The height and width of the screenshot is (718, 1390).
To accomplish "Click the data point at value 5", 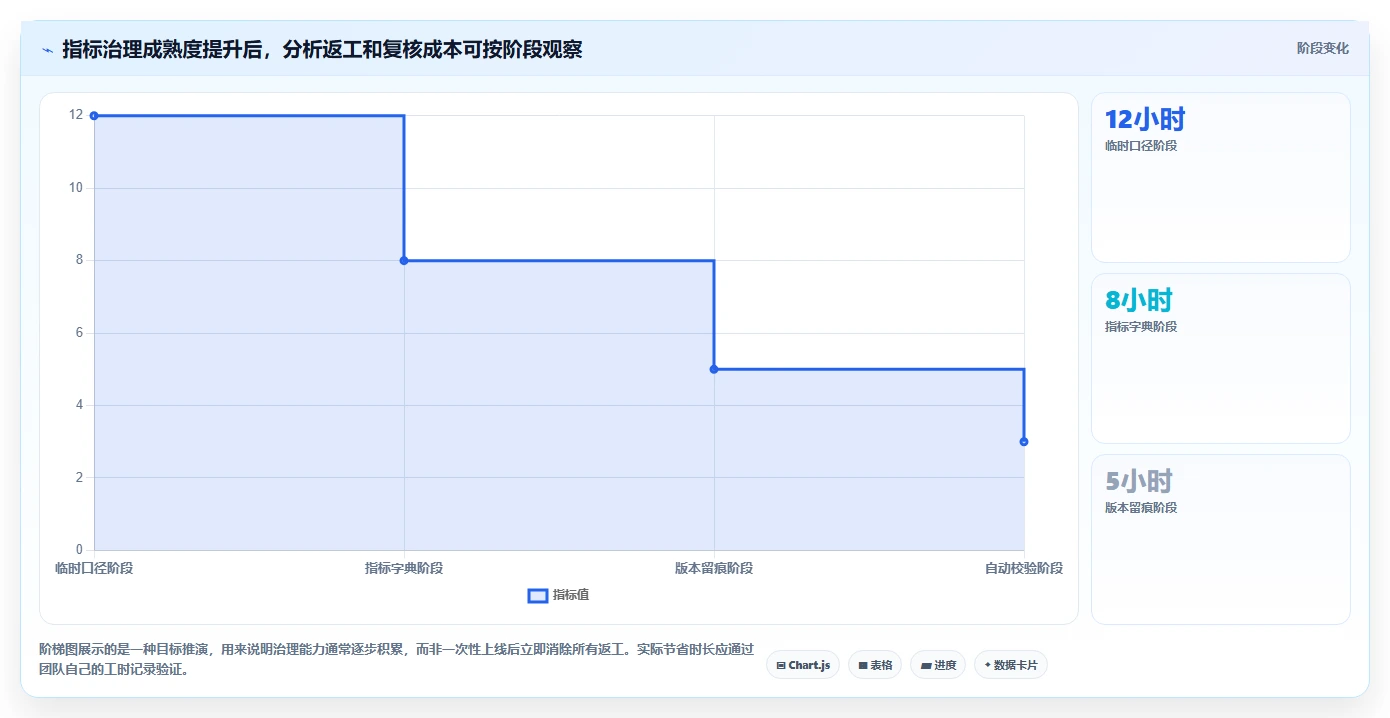I will 714,369.
